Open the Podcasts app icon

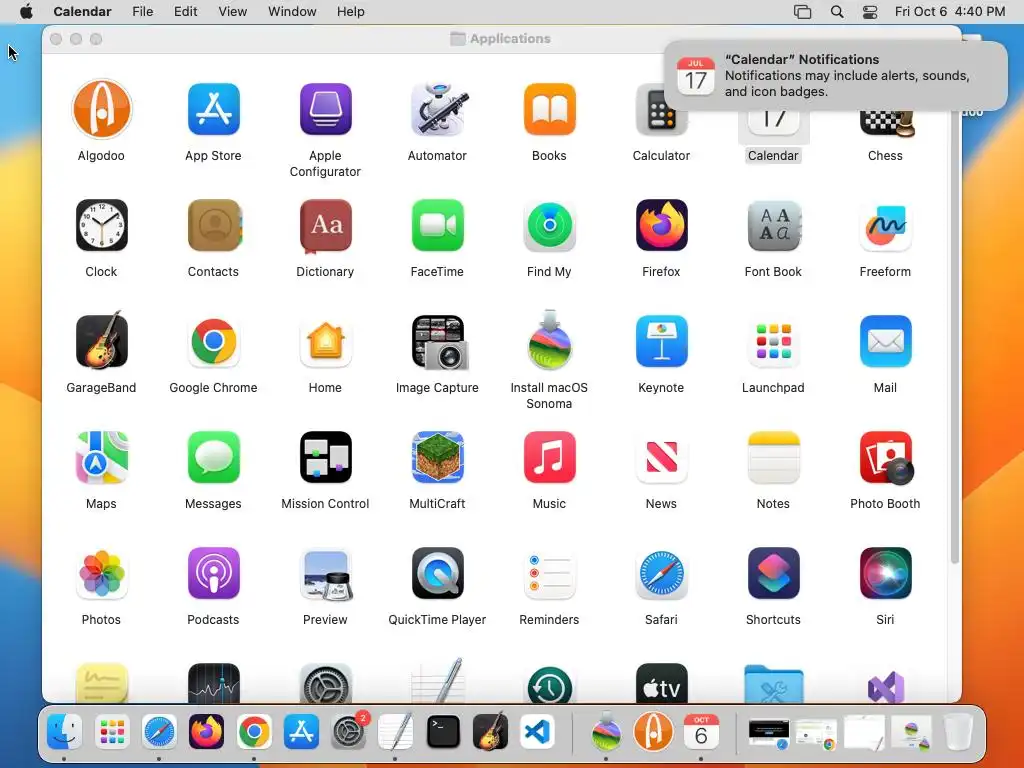pos(214,573)
